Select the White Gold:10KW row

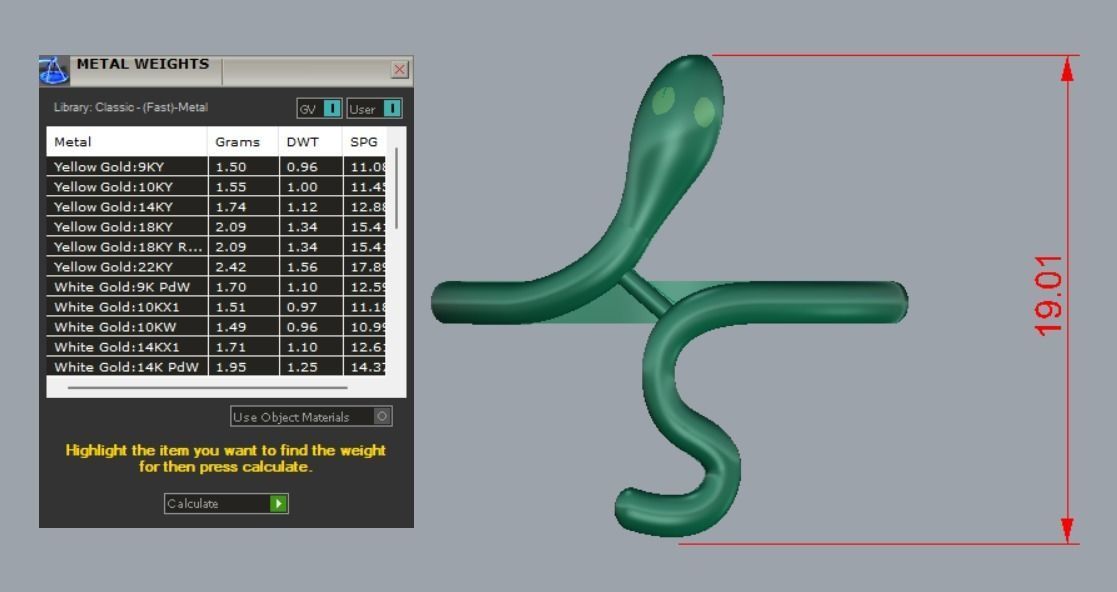[217, 326]
